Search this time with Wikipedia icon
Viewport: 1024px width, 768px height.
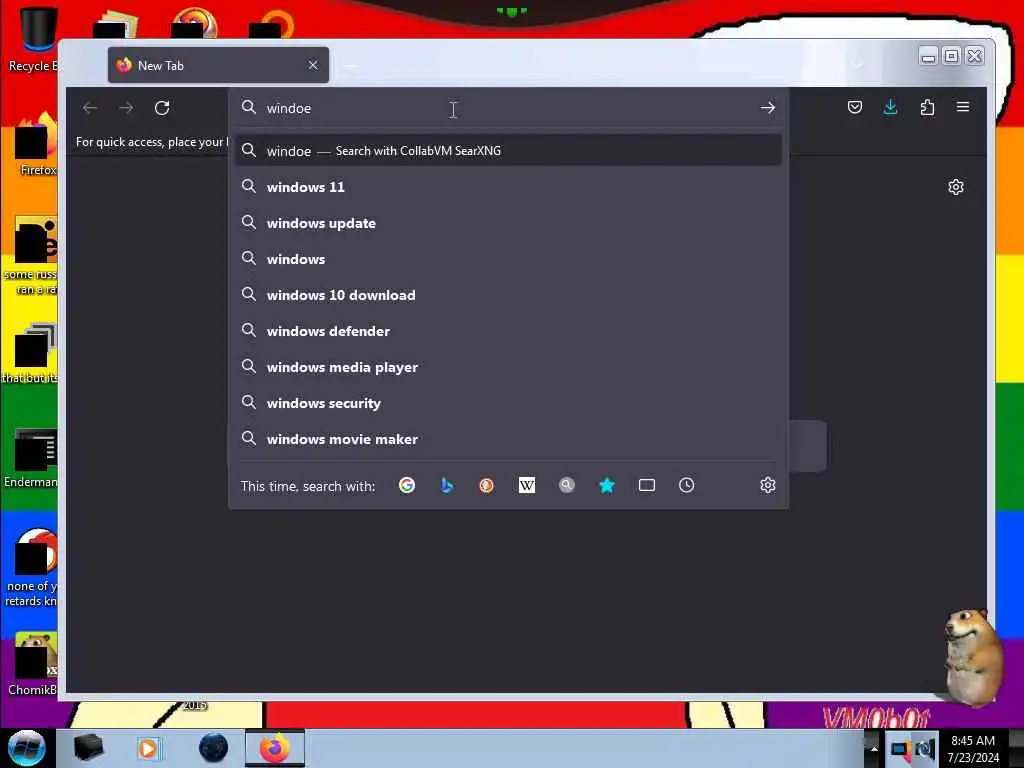[526, 485]
